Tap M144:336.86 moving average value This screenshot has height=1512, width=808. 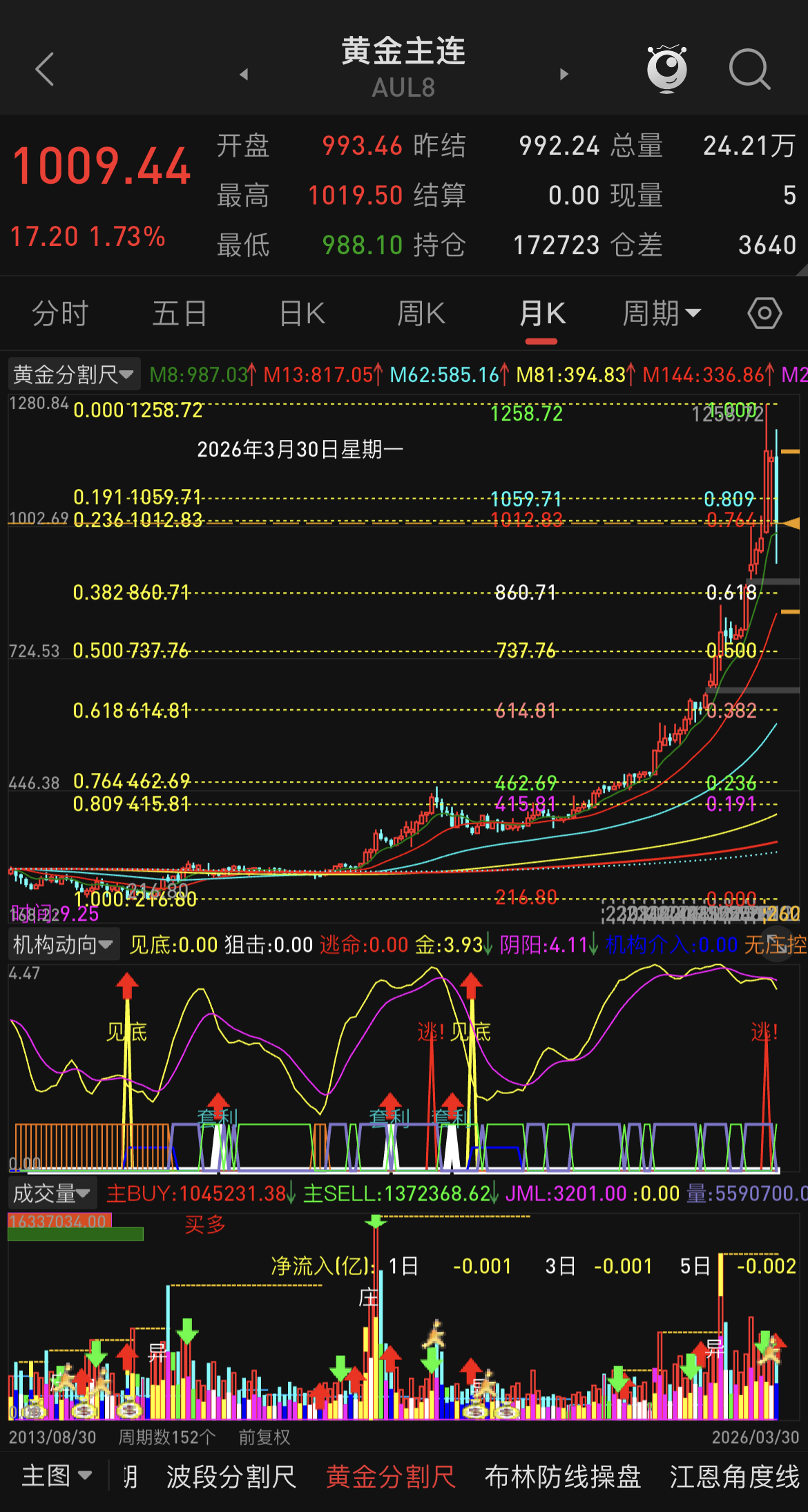click(709, 375)
